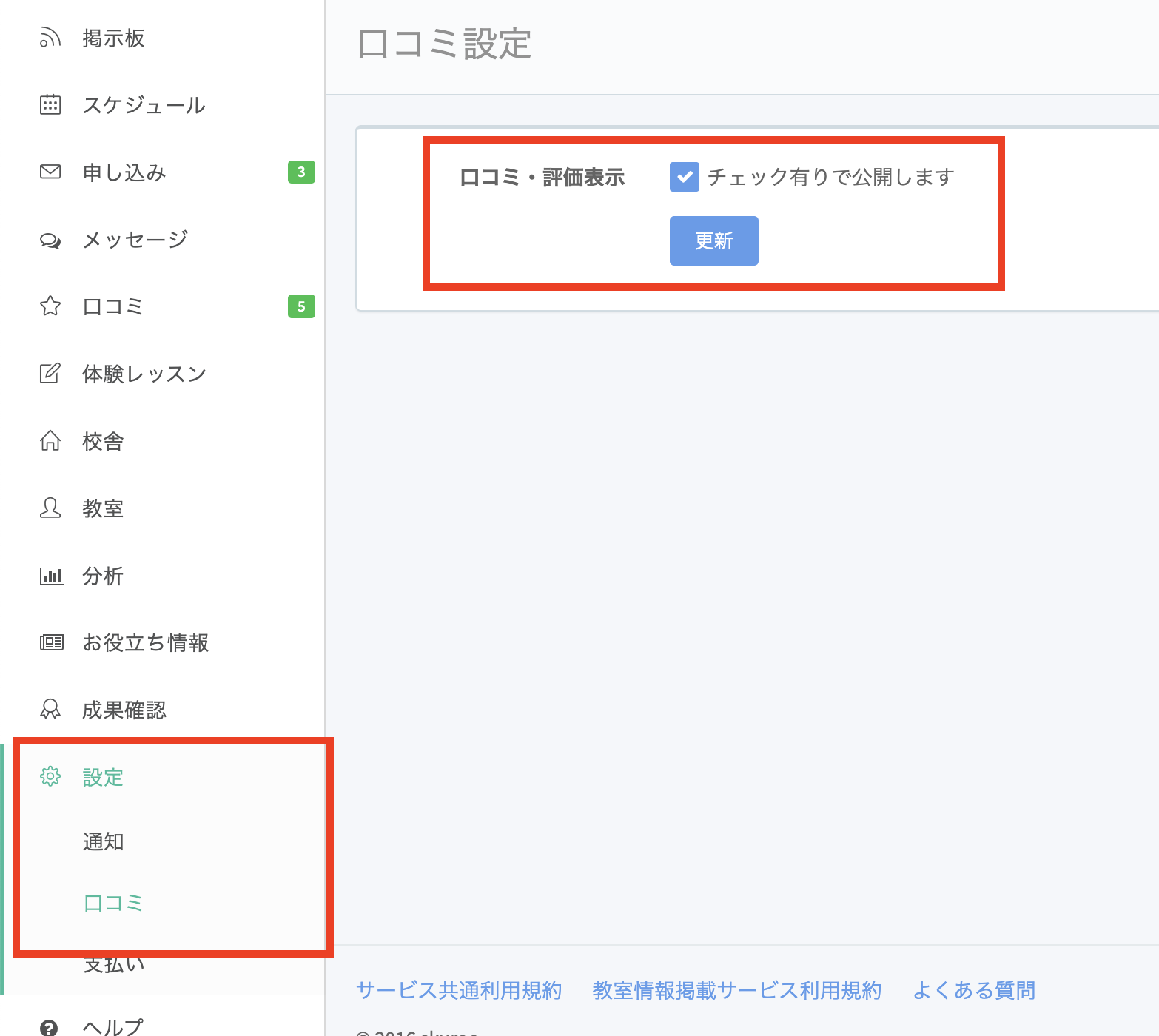The image size is (1159, 1036).
Task: Click the green badge 5 on 口コミ
Action: tap(301, 306)
